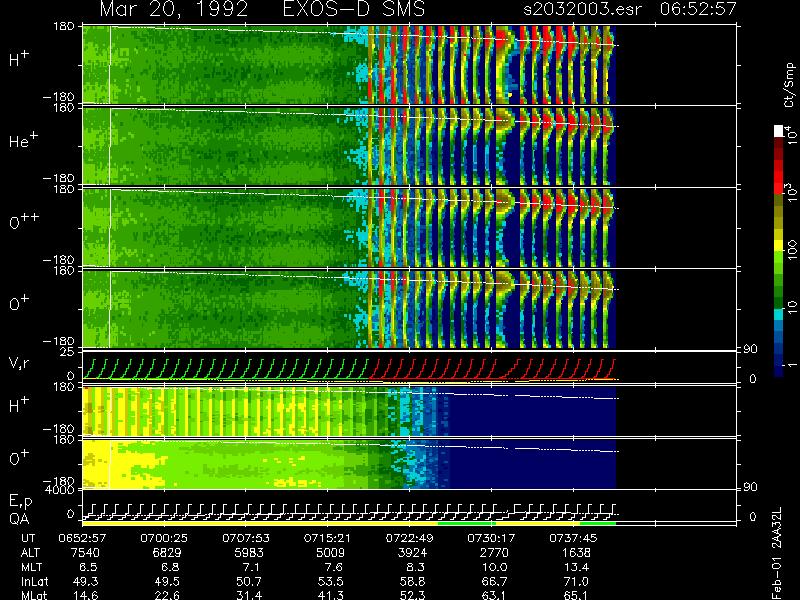Click the O++ panel label
Screen dimensions: 800x600
pyautogui.click(x=24, y=221)
